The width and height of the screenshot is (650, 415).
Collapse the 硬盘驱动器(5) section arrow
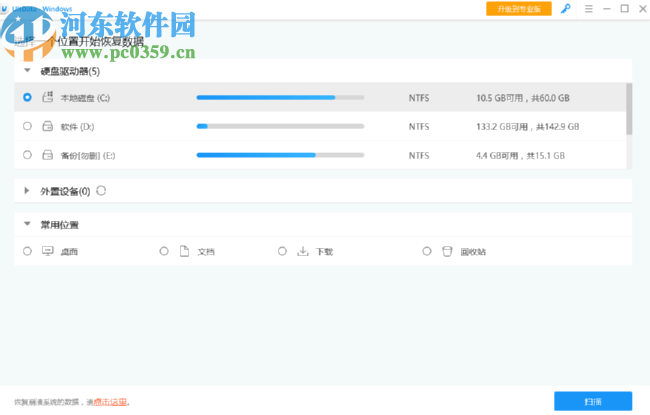[x=27, y=70]
